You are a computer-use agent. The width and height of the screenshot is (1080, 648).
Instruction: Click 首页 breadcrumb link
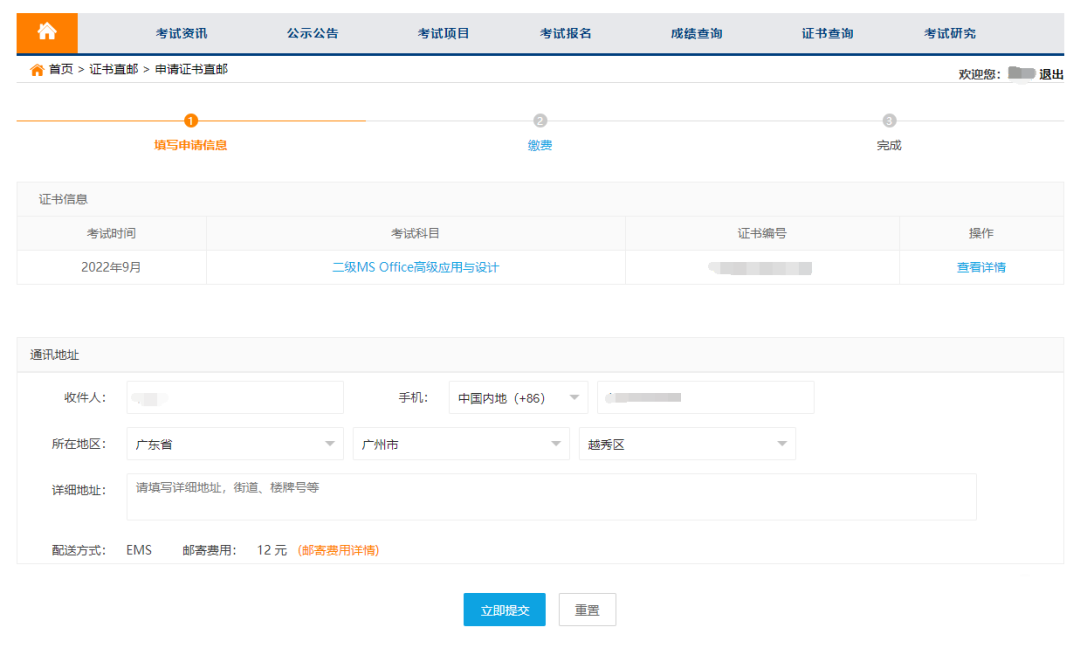61,69
